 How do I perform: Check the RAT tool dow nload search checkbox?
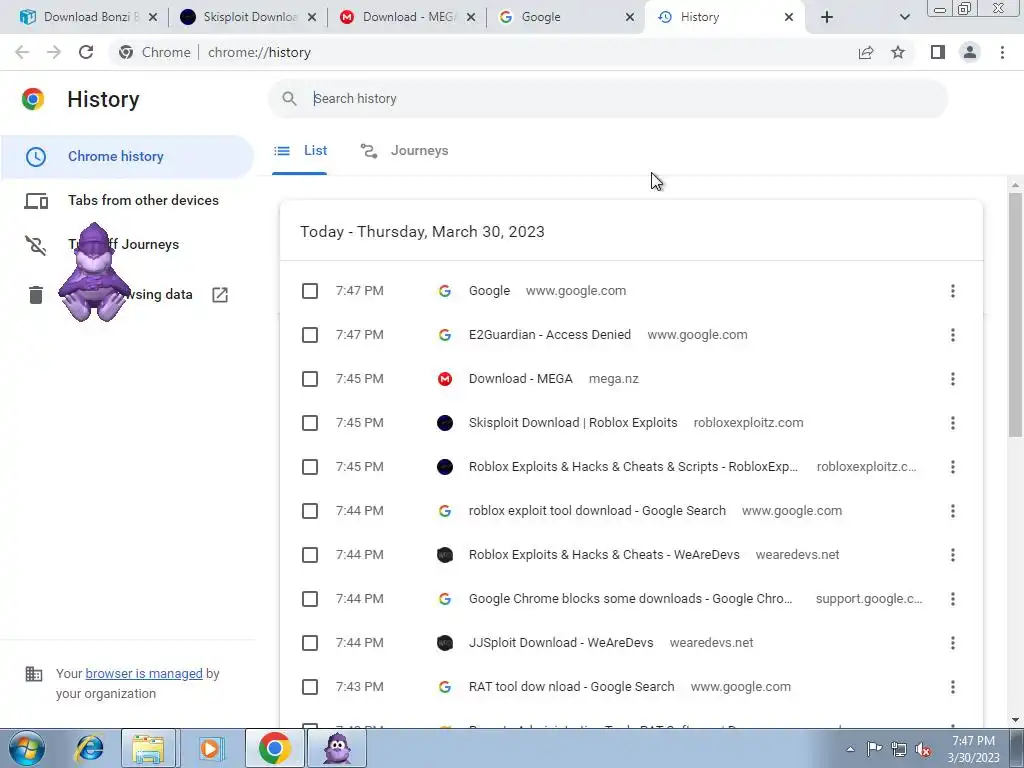(310, 687)
